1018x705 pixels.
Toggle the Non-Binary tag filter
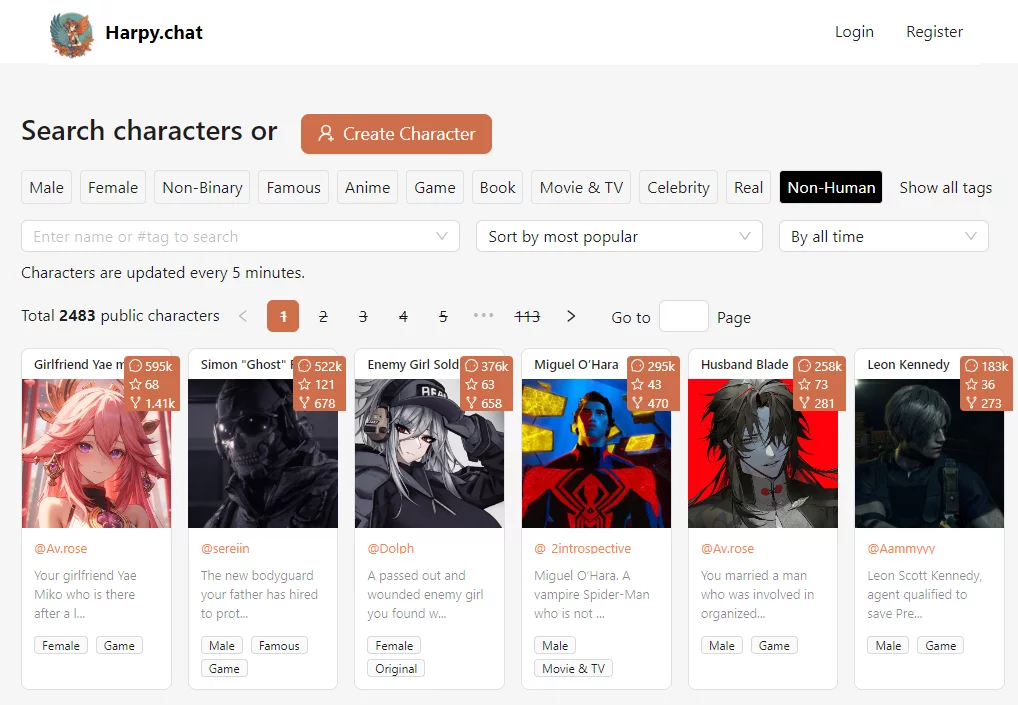point(203,188)
